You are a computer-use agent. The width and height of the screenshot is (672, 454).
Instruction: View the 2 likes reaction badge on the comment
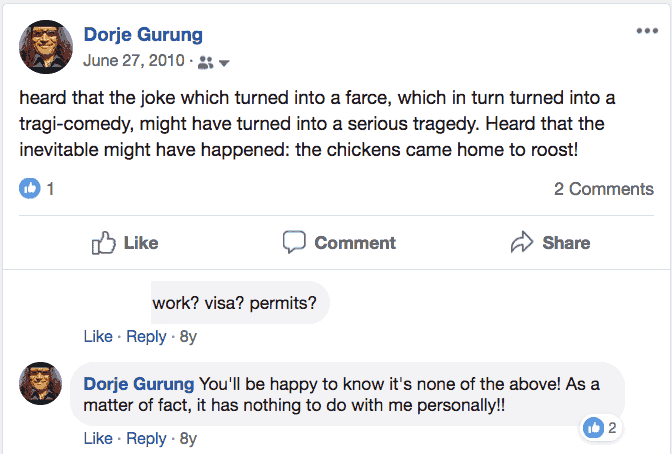coord(602,428)
